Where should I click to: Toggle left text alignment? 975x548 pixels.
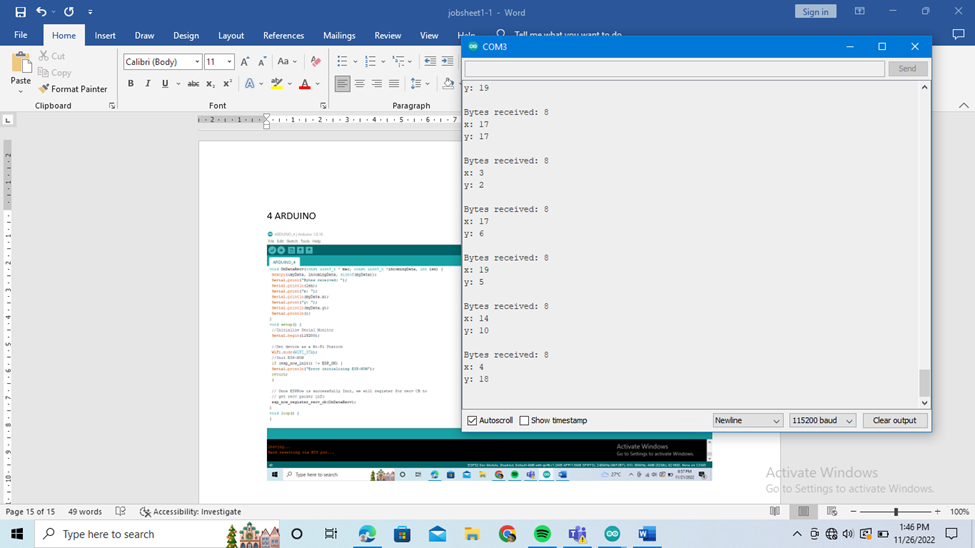tap(342, 83)
